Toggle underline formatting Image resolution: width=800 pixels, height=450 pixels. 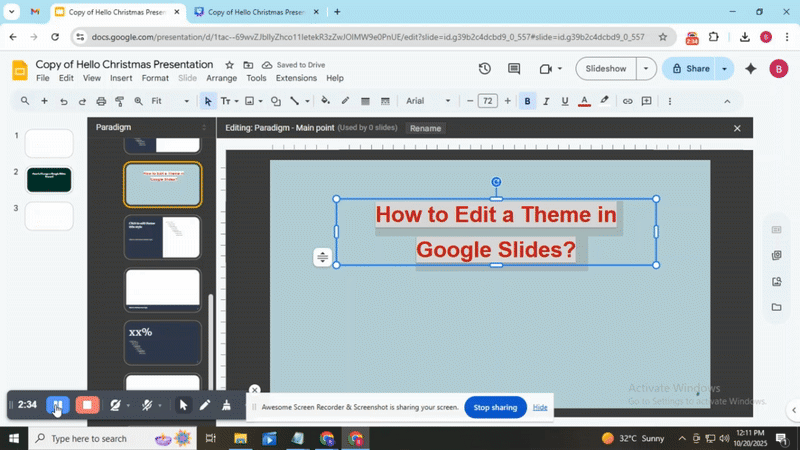tap(565, 101)
